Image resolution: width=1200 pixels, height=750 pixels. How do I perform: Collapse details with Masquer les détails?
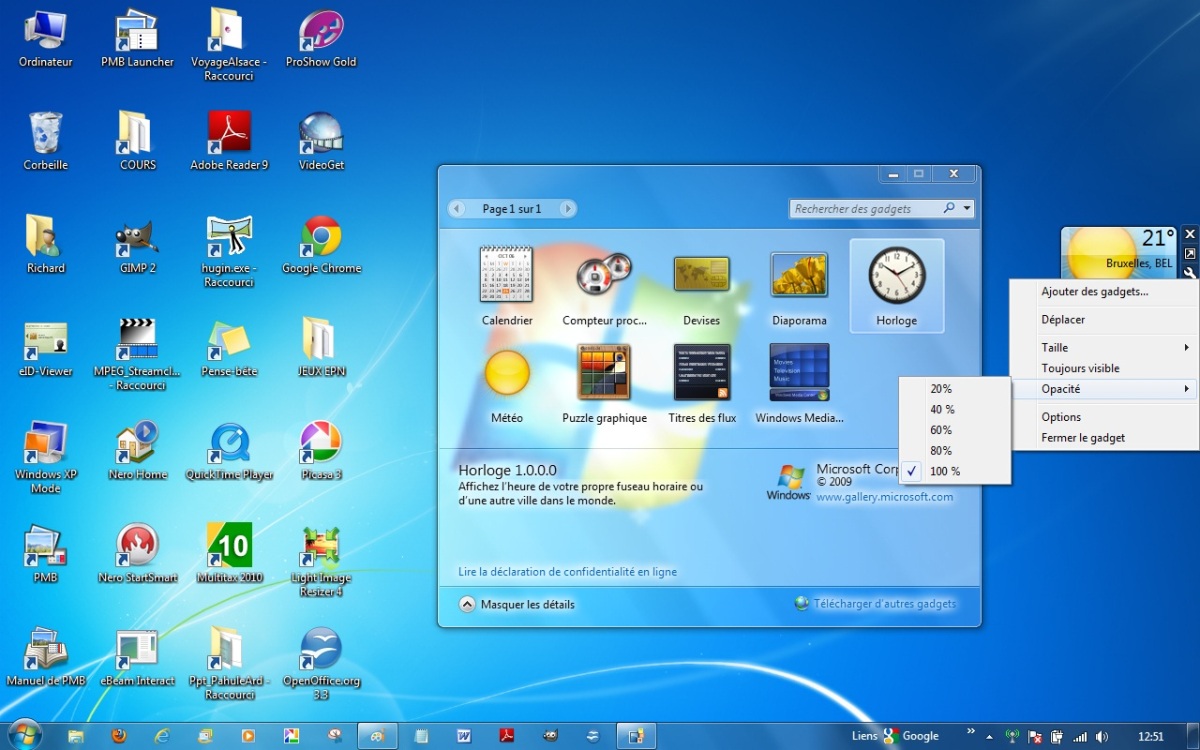(517, 604)
